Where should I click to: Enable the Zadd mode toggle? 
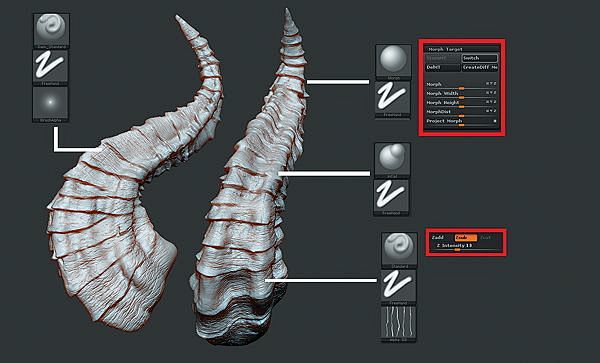click(x=438, y=238)
